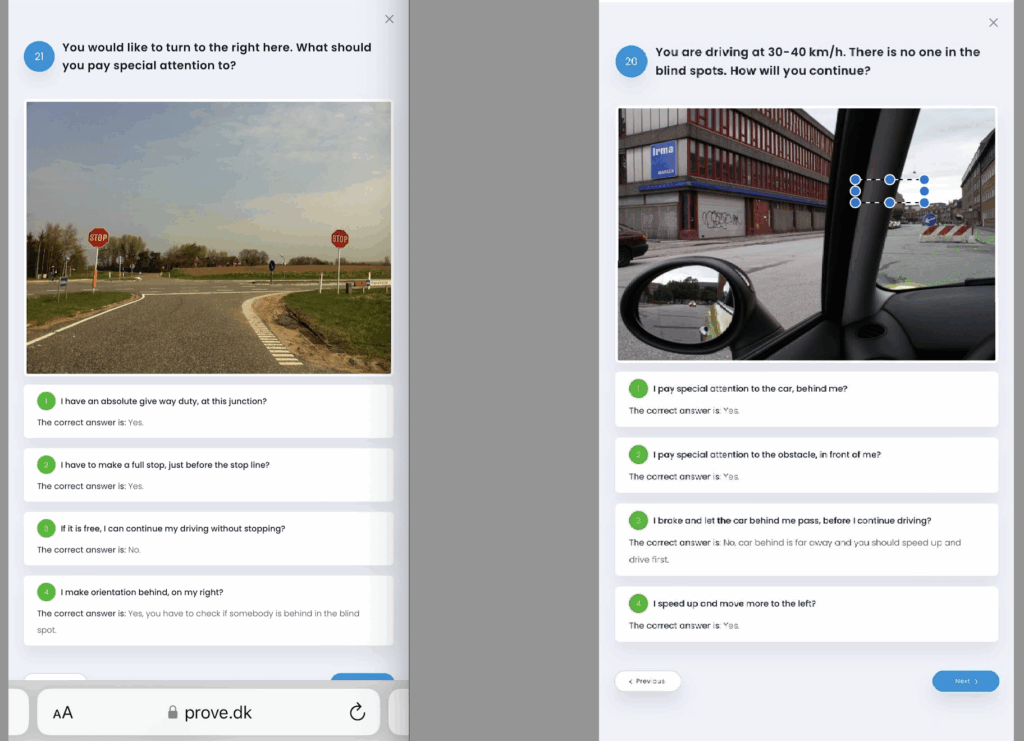Select the obstacle in front of me statement
1024x741 pixels.
coord(766,454)
